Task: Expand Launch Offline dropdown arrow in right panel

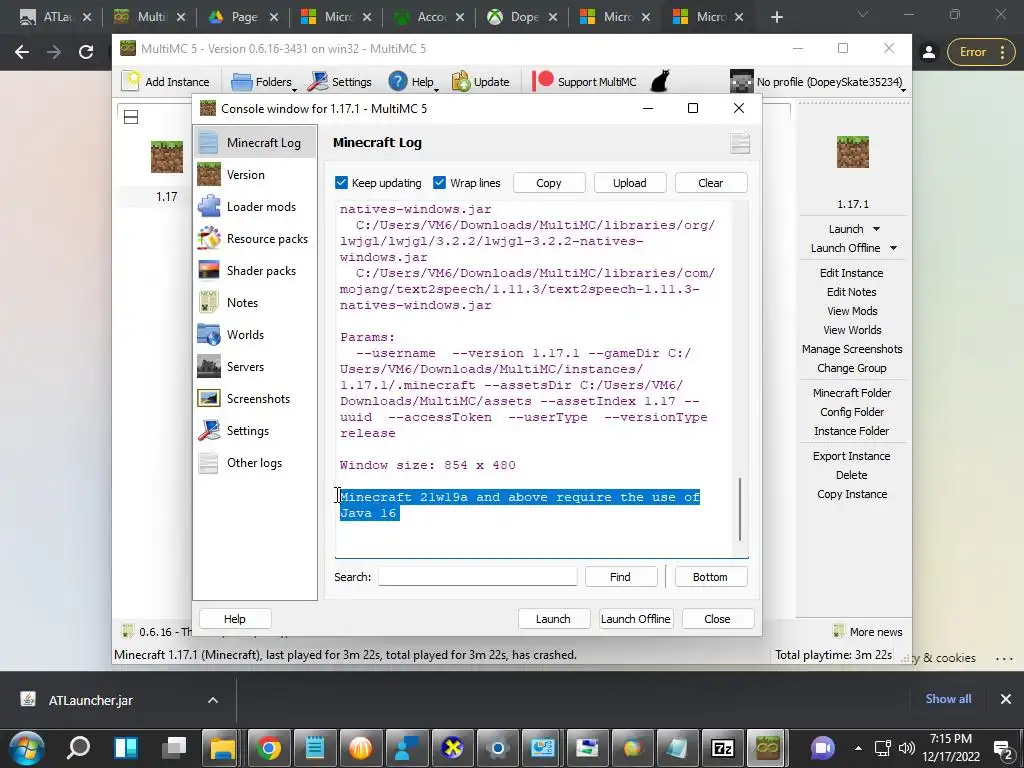Action: tap(893, 248)
